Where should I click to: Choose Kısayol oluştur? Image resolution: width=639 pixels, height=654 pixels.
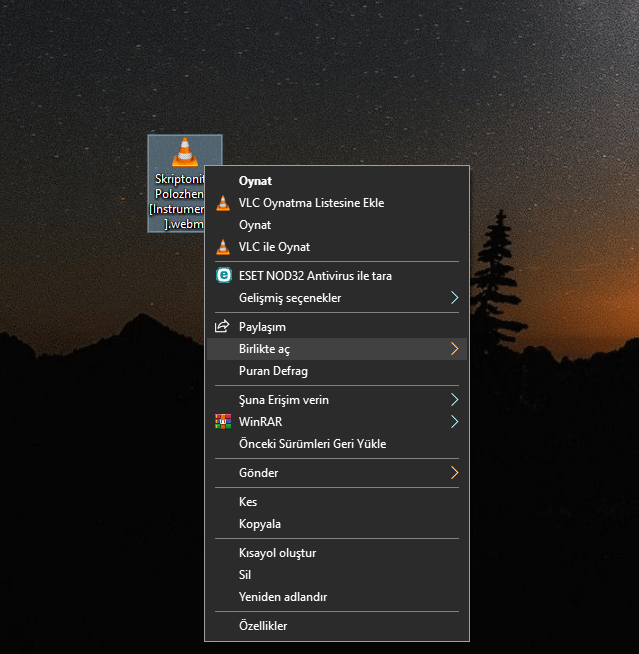click(x=337, y=553)
